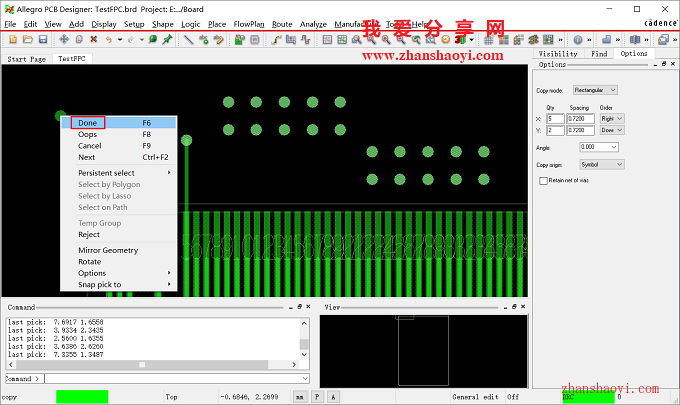Click the Previous view orange circle icon
The image size is (680, 405).
(x=445, y=39)
